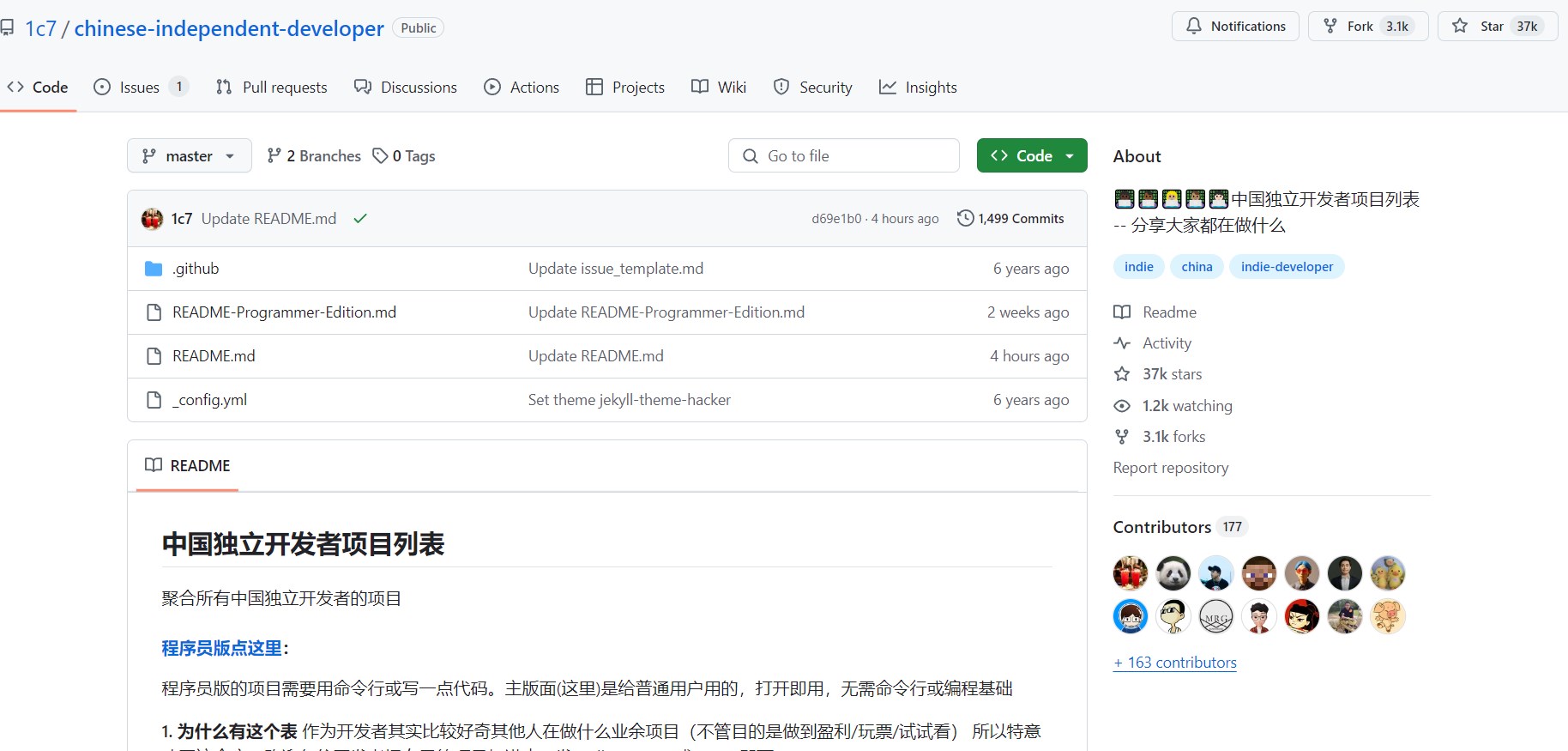The height and width of the screenshot is (751, 1568).
Task: Open Update README-Programmer-Edition.md commit message
Action: (666, 312)
